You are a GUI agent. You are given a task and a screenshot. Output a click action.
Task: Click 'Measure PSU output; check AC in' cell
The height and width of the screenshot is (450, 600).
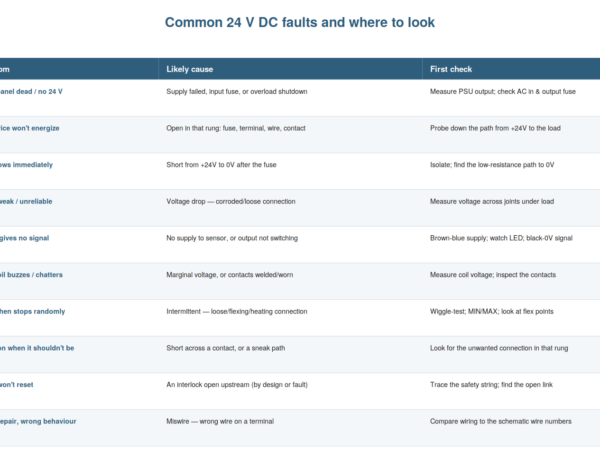503,91
